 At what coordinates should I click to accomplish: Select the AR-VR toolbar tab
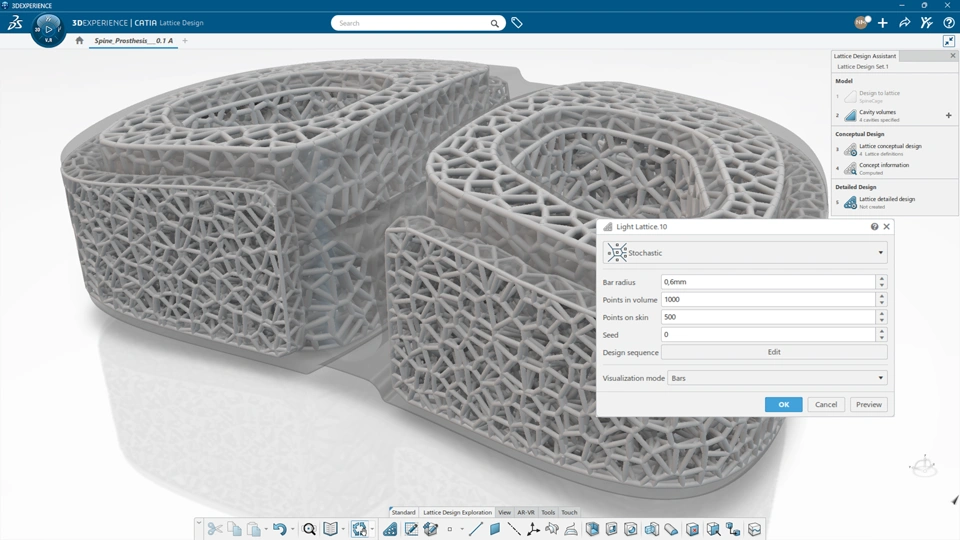point(526,512)
